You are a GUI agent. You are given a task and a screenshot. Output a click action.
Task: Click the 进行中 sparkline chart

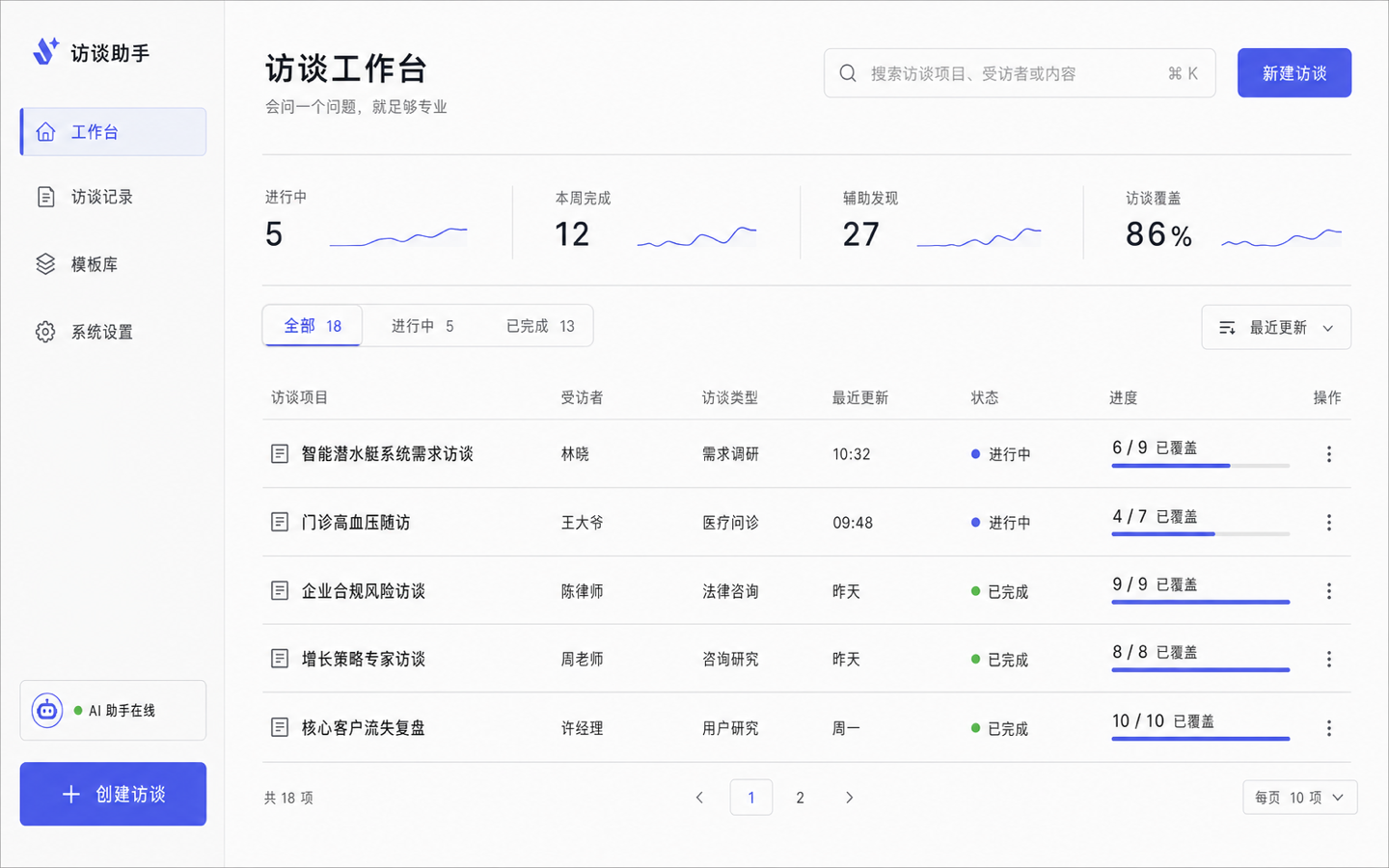[x=398, y=236]
